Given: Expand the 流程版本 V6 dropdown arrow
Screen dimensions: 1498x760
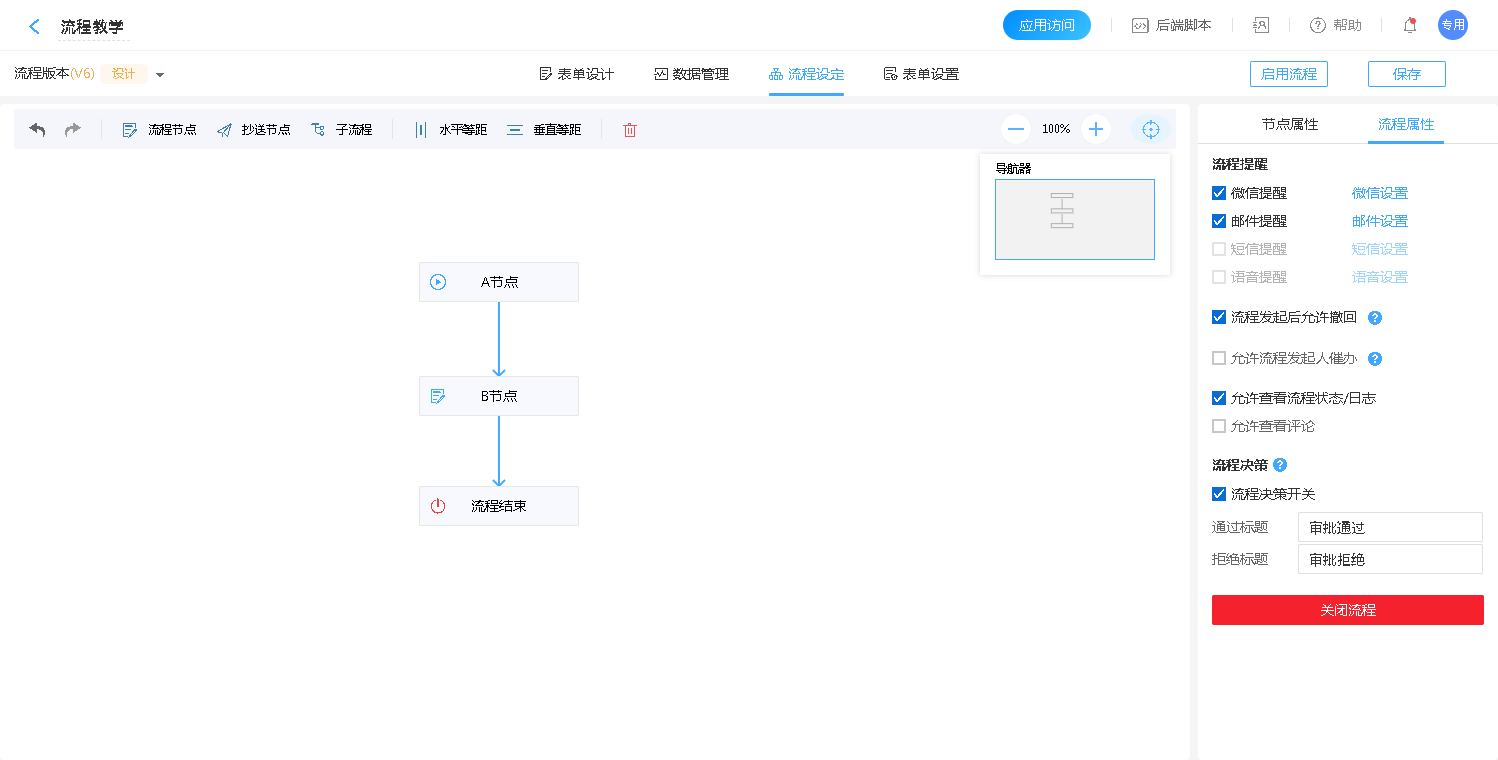Looking at the screenshot, I should (160, 75).
